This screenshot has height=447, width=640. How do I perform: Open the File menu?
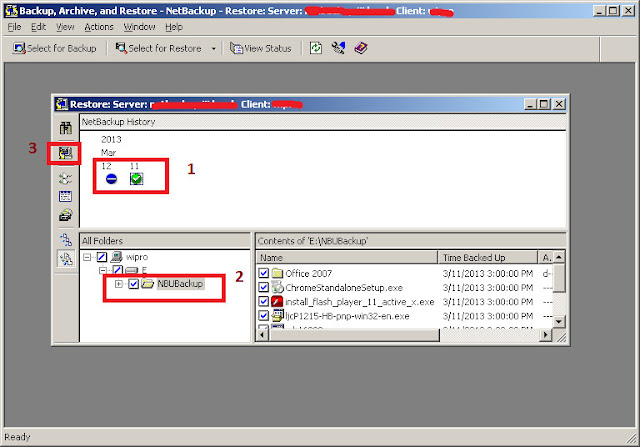coord(14,27)
